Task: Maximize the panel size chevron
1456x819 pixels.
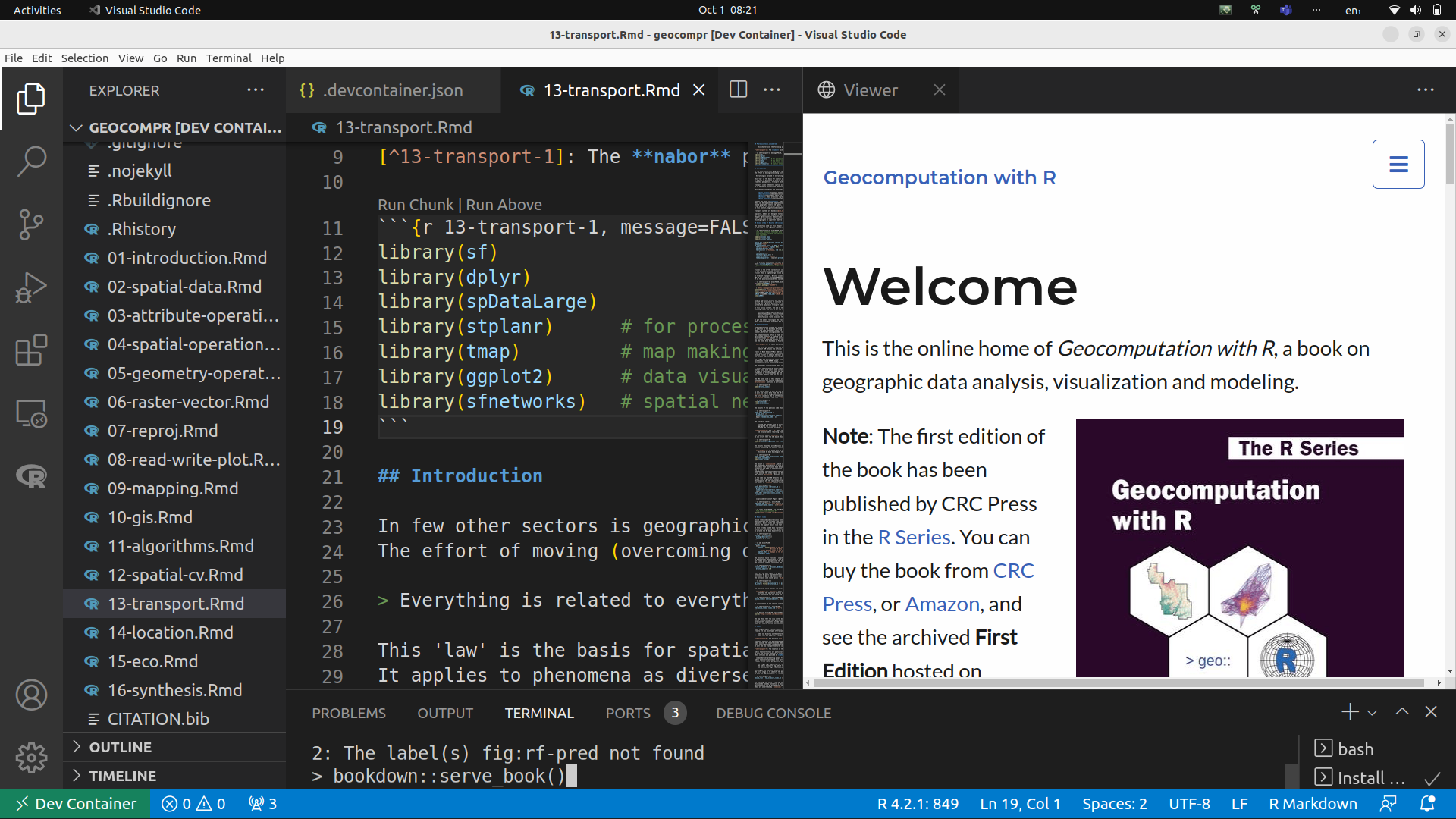Action: click(1402, 711)
